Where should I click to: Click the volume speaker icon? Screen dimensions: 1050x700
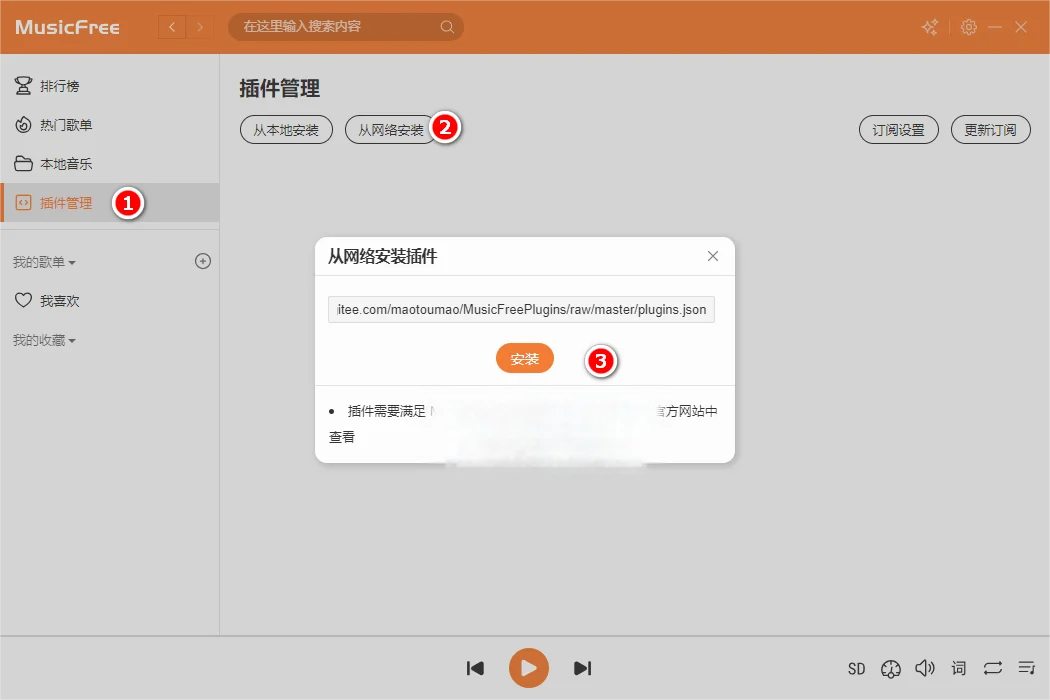pyautogui.click(x=924, y=668)
